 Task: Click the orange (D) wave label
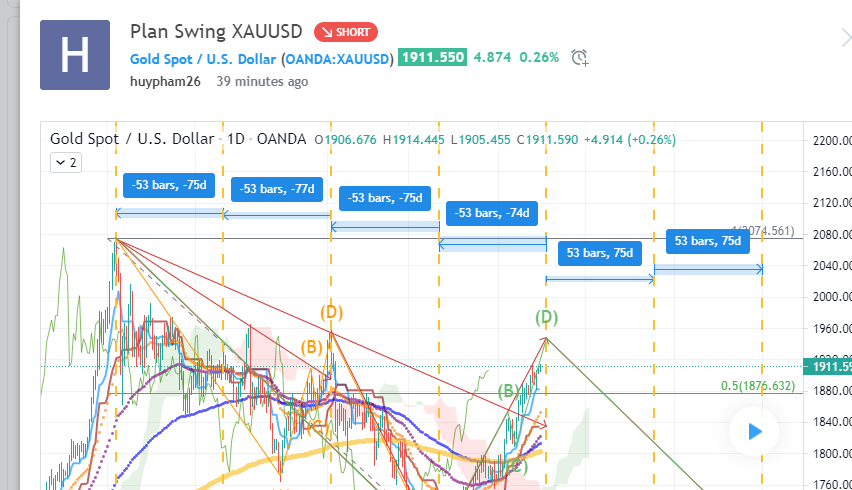point(331,312)
